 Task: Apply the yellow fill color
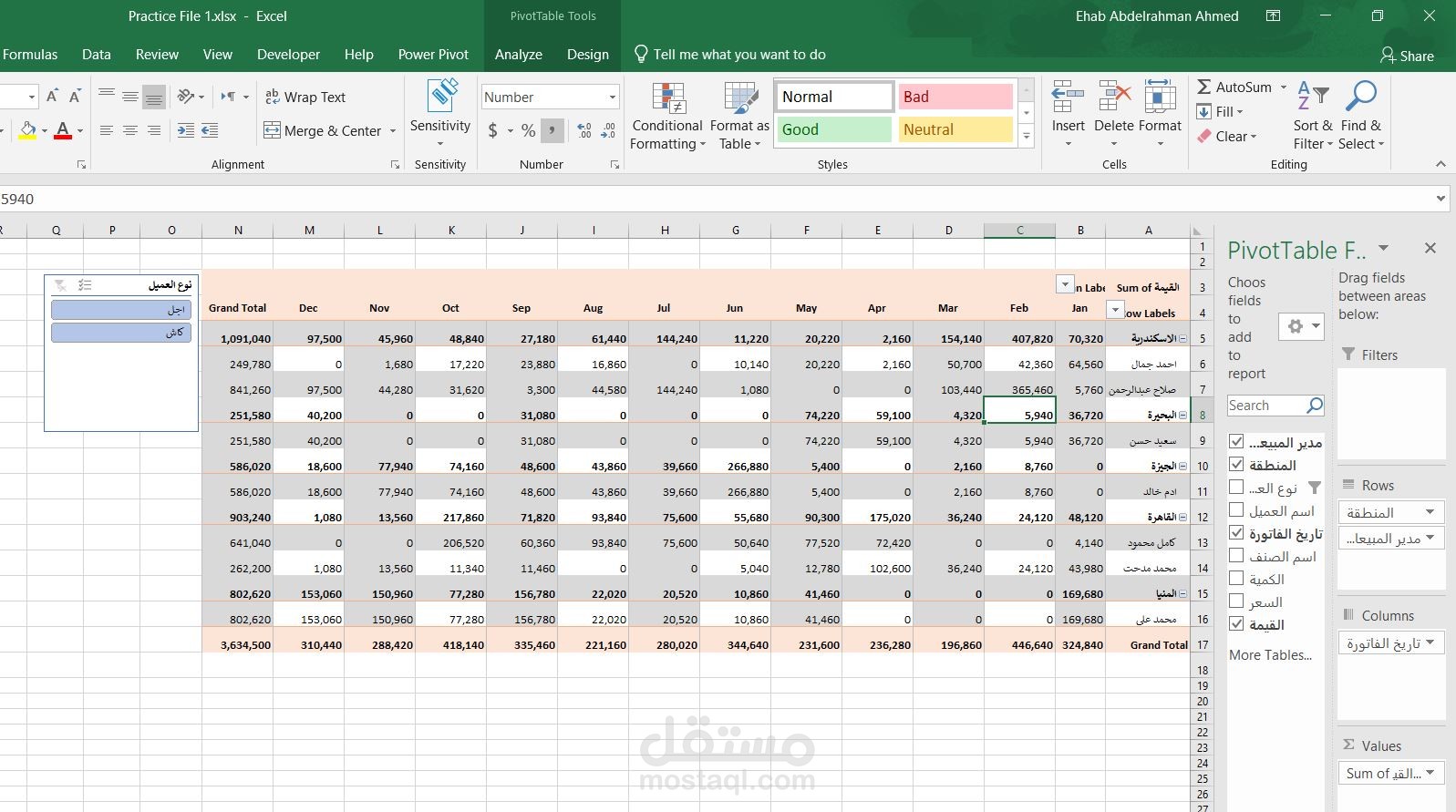[27, 130]
